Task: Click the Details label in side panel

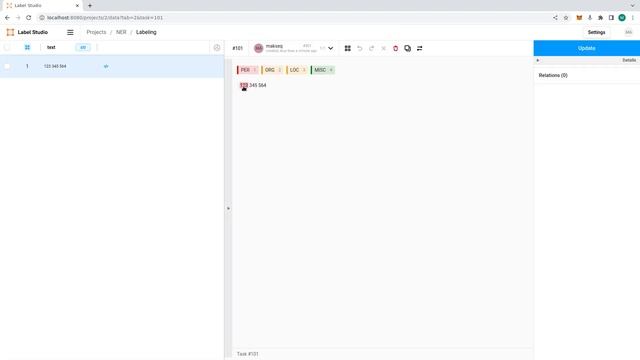Action: click(x=629, y=60)
